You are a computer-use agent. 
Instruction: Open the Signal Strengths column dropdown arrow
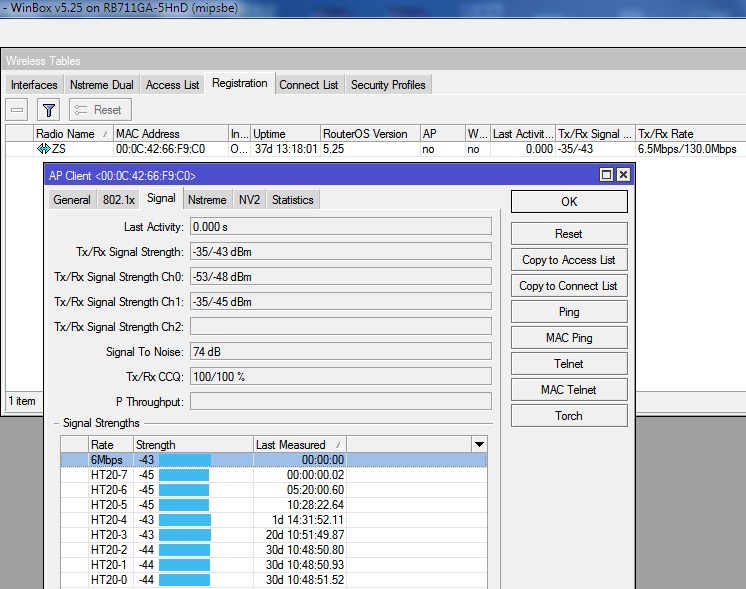point(479,444)
